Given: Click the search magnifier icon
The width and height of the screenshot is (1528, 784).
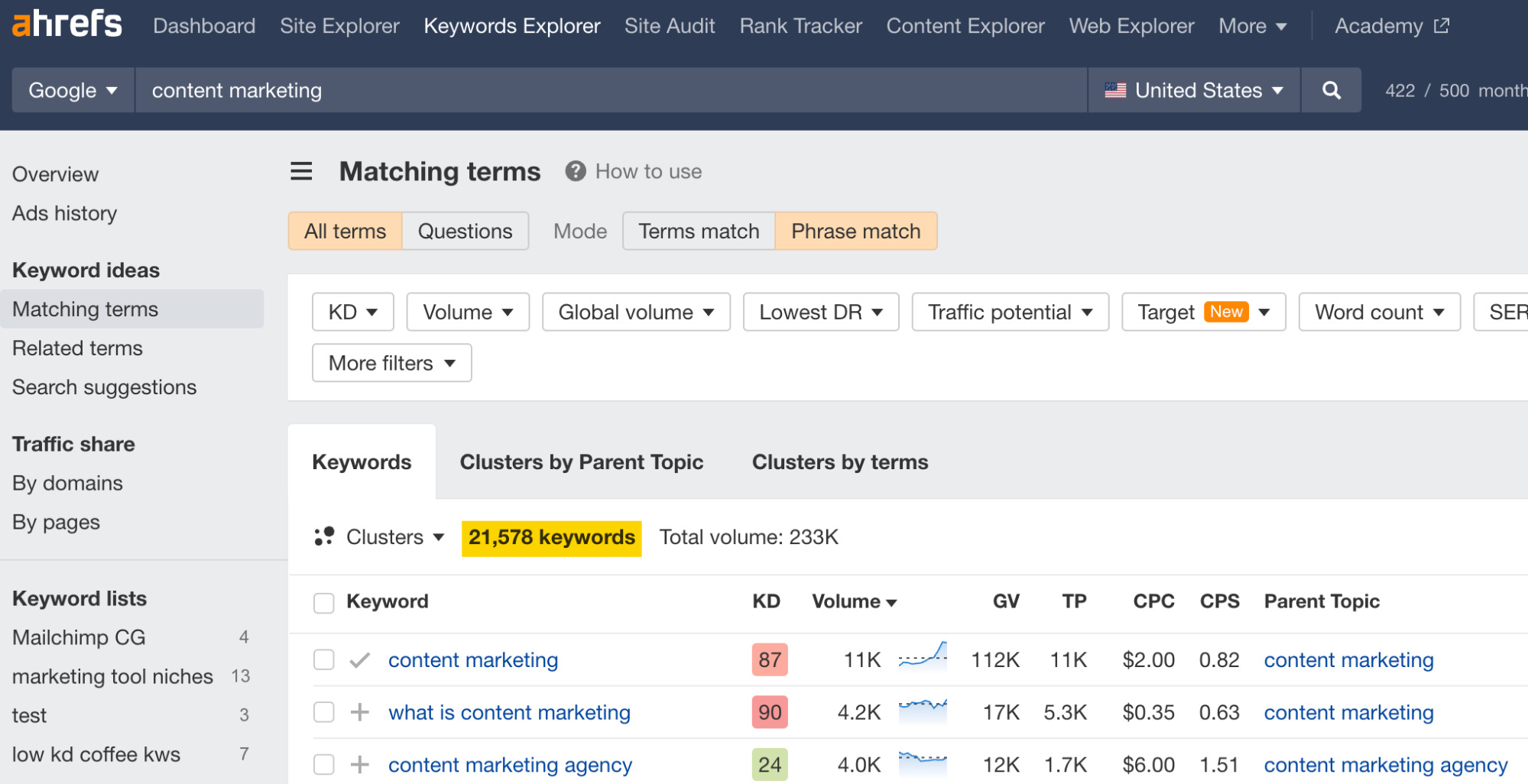Looking at the screenshot, I should [1331, 90].
